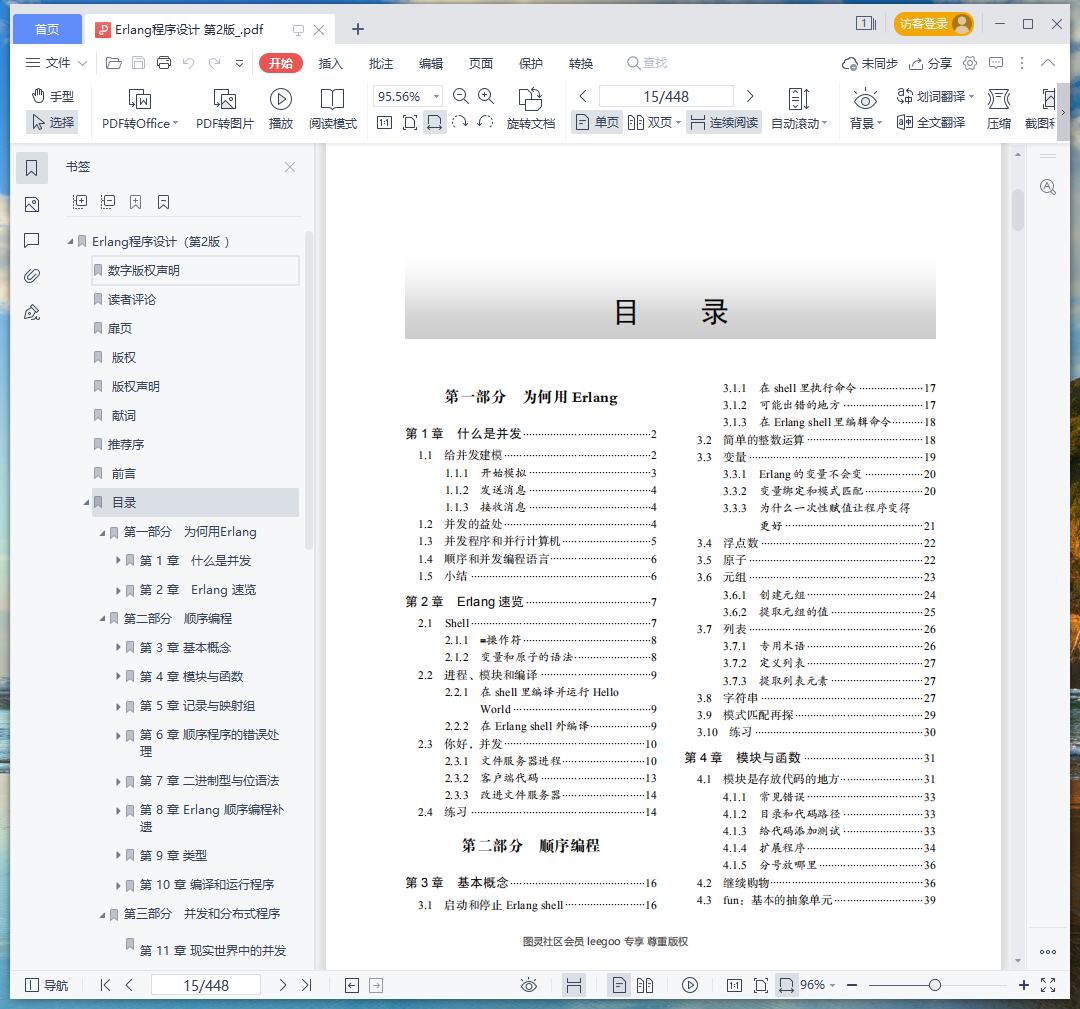Toggle the 导航 navigation panel
The width and height of the screenshot is (1080, 1009).
(x=46, y=985)
